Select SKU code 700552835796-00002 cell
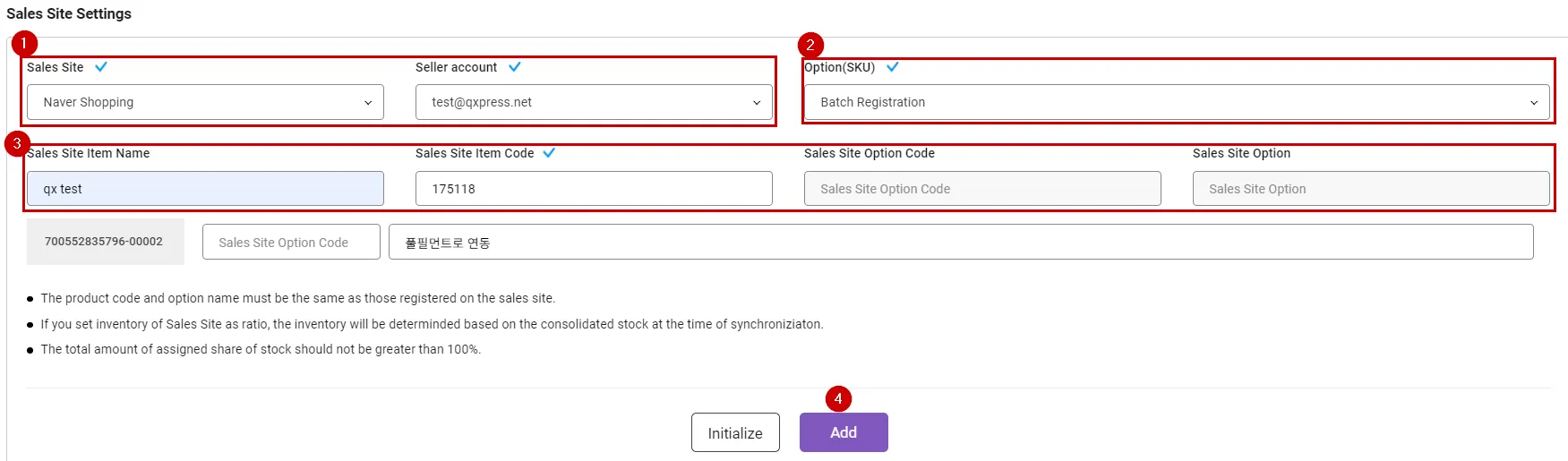1568x461 pixels. (105, 242)
